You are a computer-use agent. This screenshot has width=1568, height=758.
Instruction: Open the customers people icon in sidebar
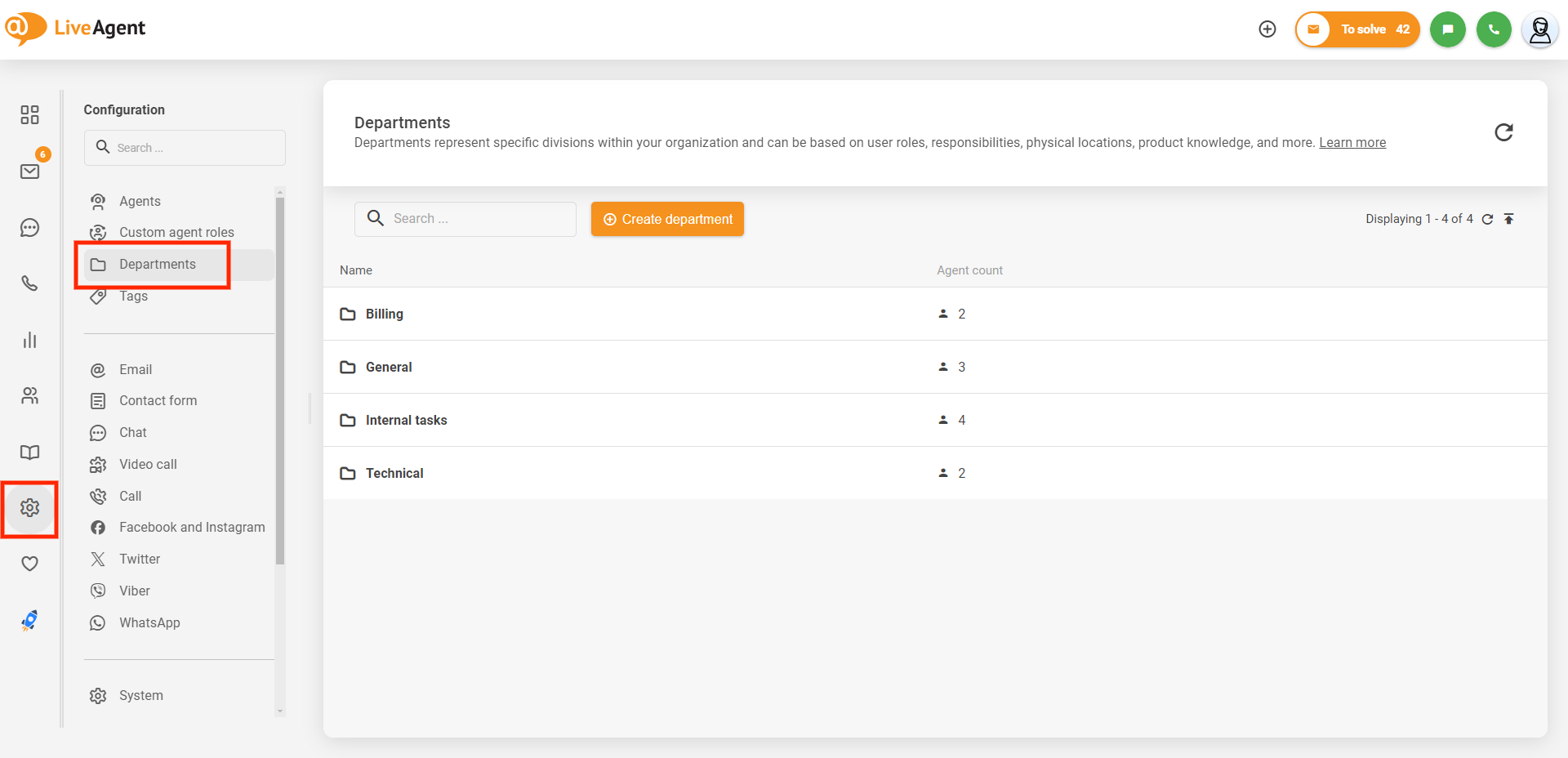[29, 396]
